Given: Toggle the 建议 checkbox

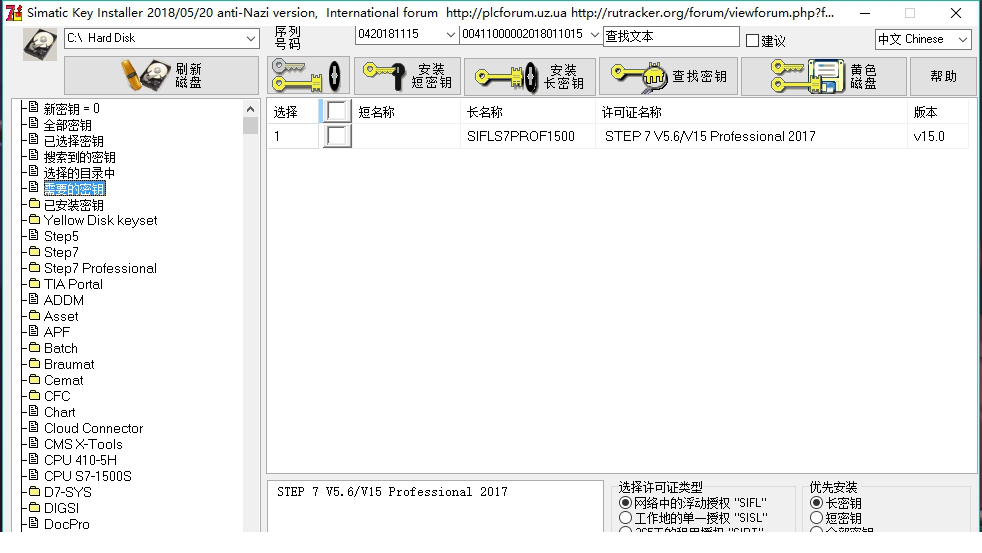Looking at the screenshot, I should [752, 41].
